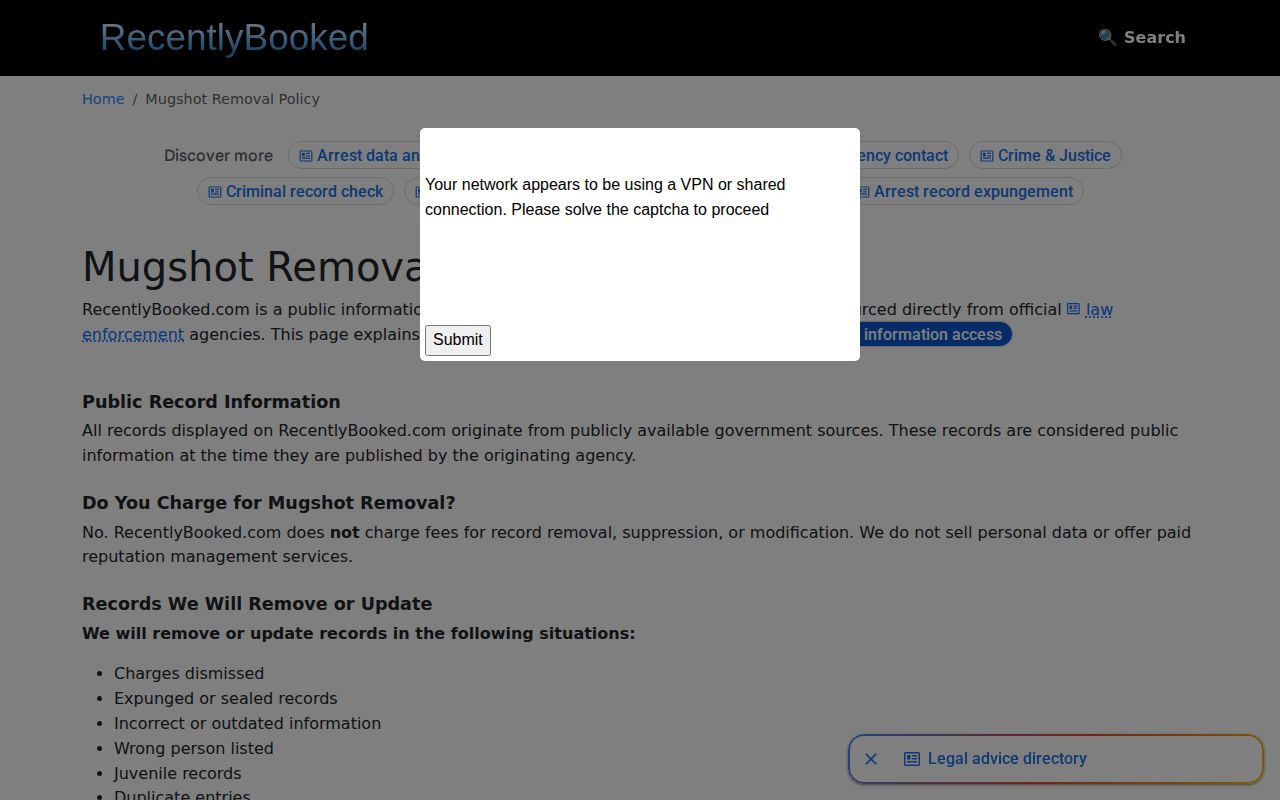
Task: Click the search magnifier icon
Action: 1107,37
